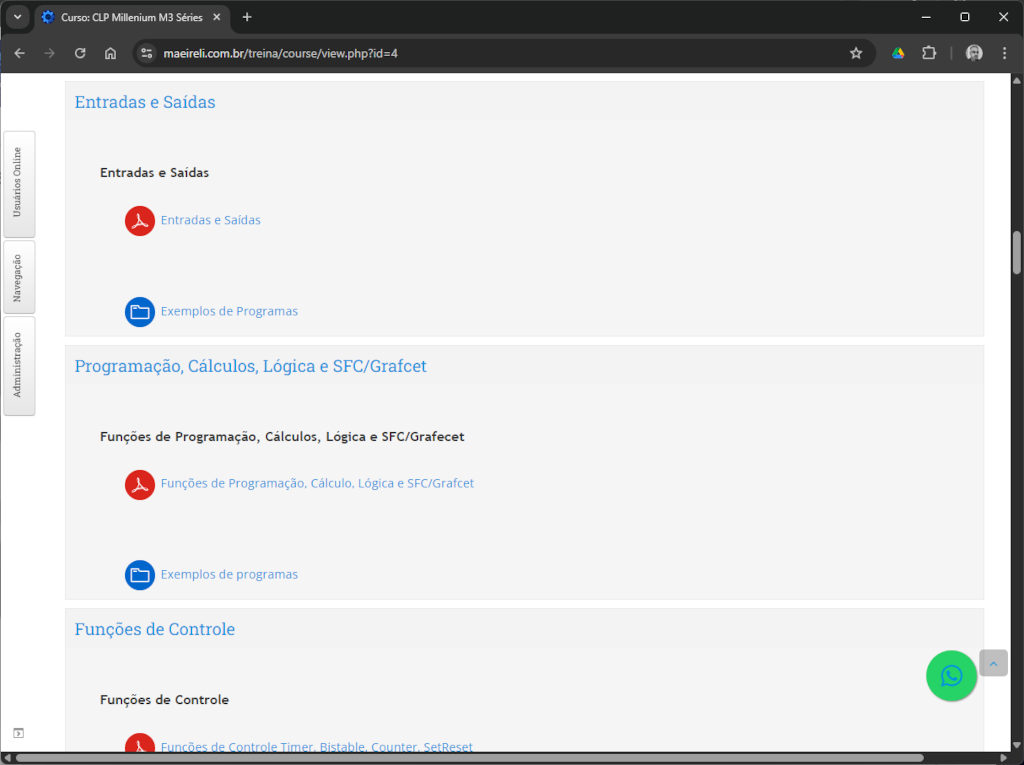Open the Programação, Cálculos, Lógica e SFC/Grafcet heading
The image size is (1024, 765).
251,366
